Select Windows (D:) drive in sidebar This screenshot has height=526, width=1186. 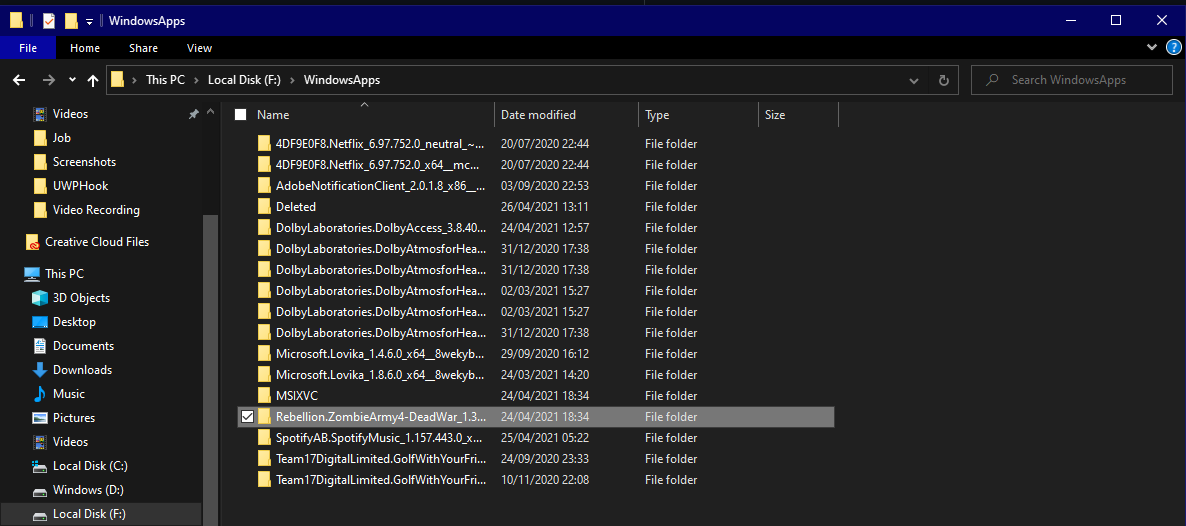pos(88,490)
